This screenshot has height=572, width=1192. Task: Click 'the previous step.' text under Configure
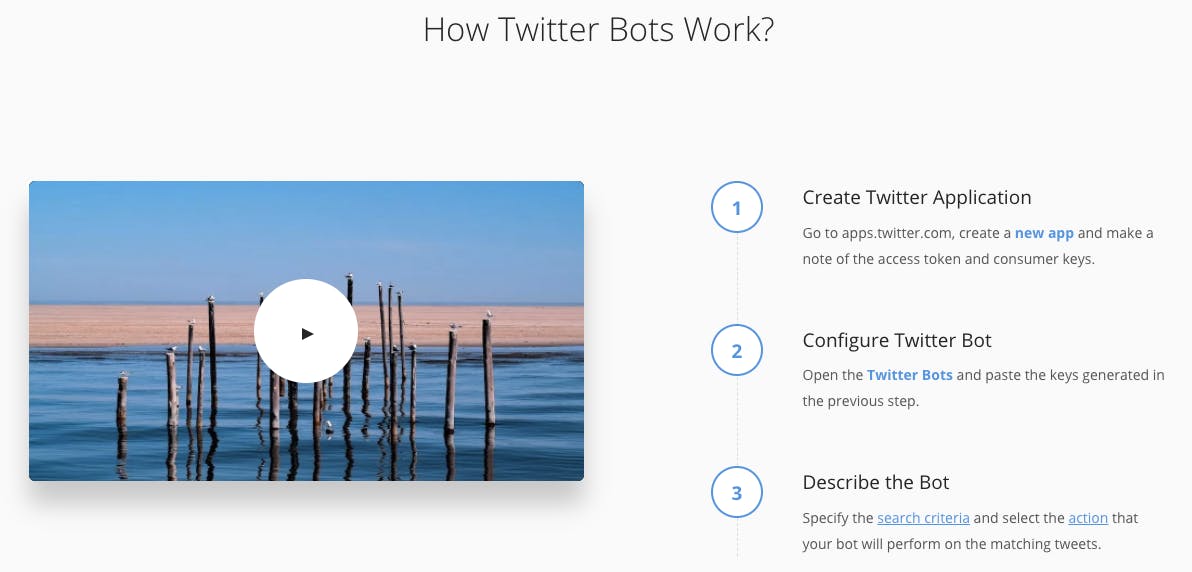(x=861, y=401)
